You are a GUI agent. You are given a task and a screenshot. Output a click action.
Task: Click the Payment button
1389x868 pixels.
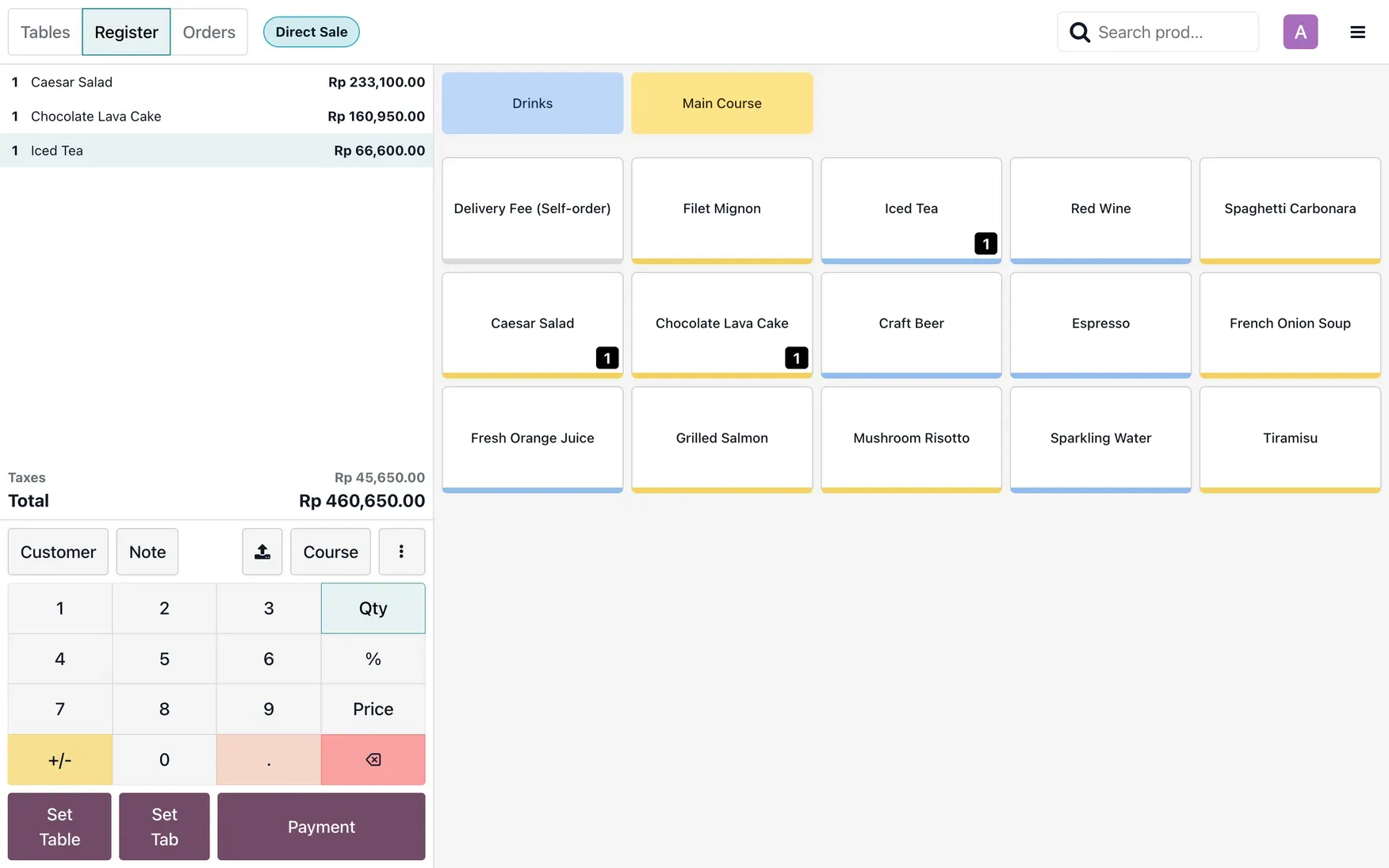coord(321,827)
